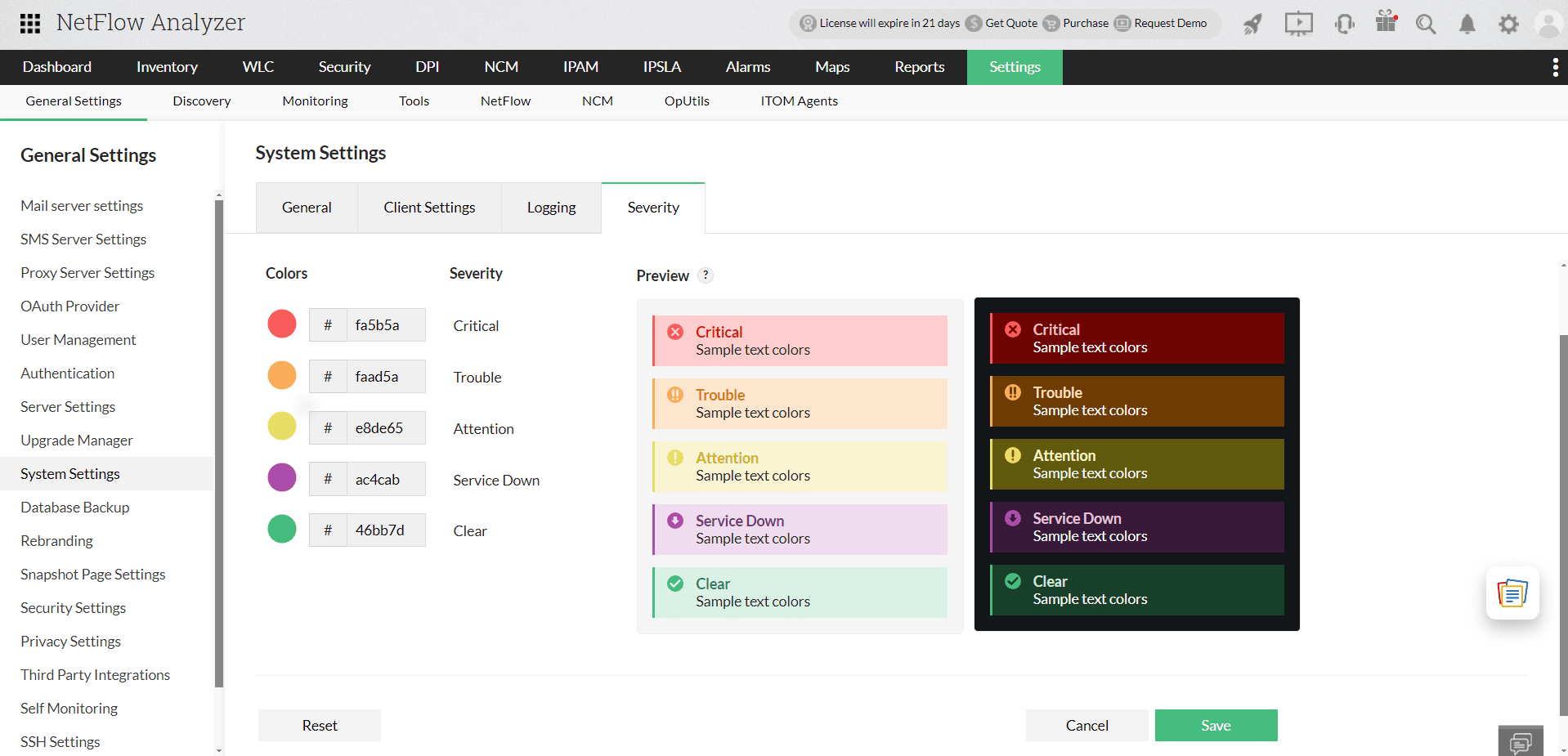Click the search magnifier icon

[1426, 24]
